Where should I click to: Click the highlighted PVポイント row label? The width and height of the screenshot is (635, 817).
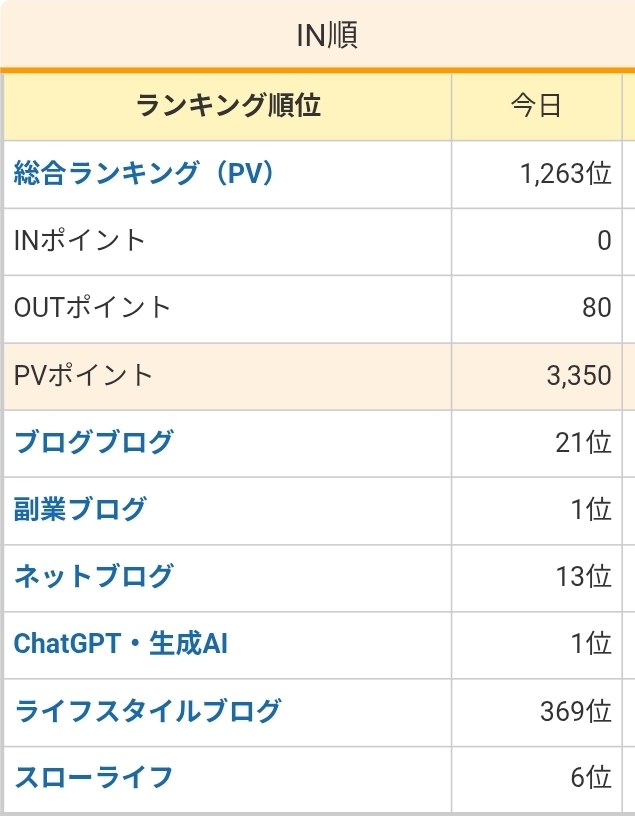(x=84, y=375)
